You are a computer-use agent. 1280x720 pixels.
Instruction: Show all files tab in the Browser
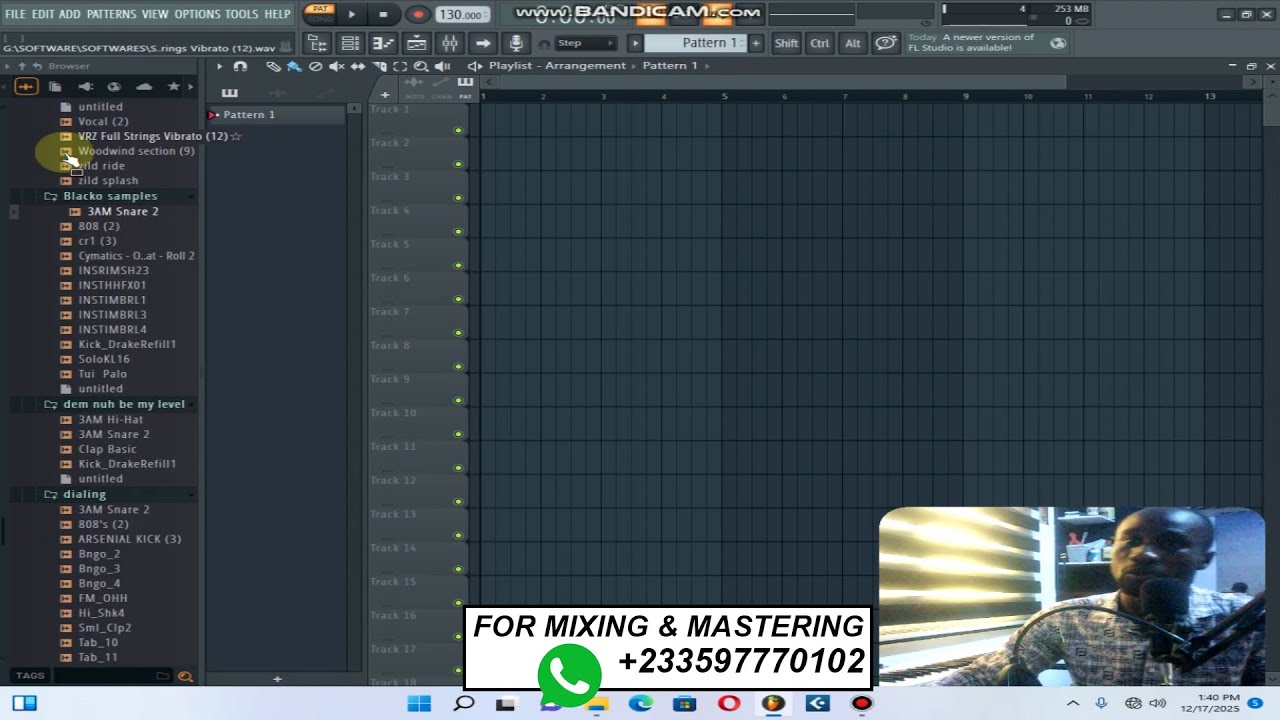pos(26,87)
